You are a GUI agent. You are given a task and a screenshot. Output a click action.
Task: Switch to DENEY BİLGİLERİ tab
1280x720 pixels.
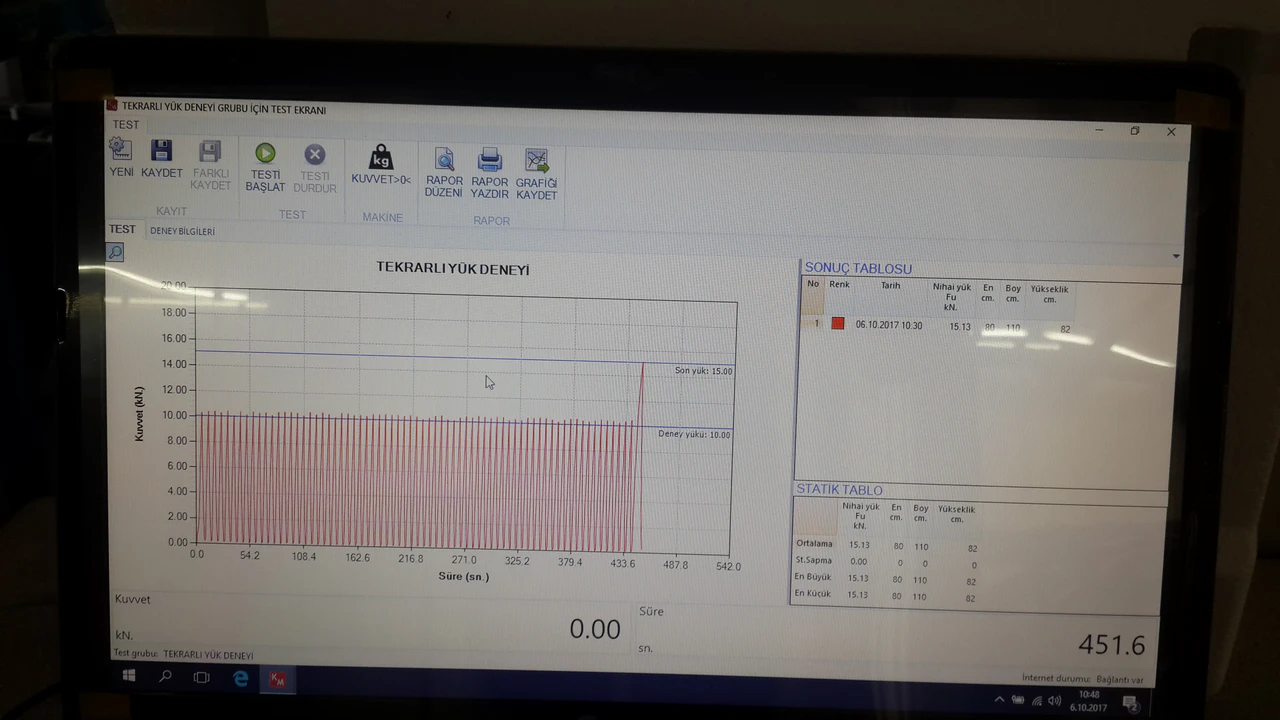182,231
